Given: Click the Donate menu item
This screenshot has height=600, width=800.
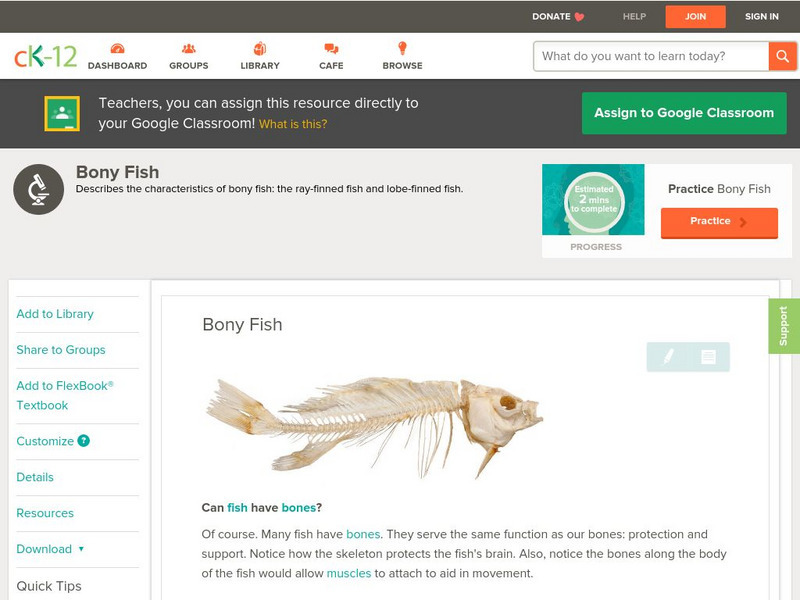Looking at the screenshot, I should point(558,17).
